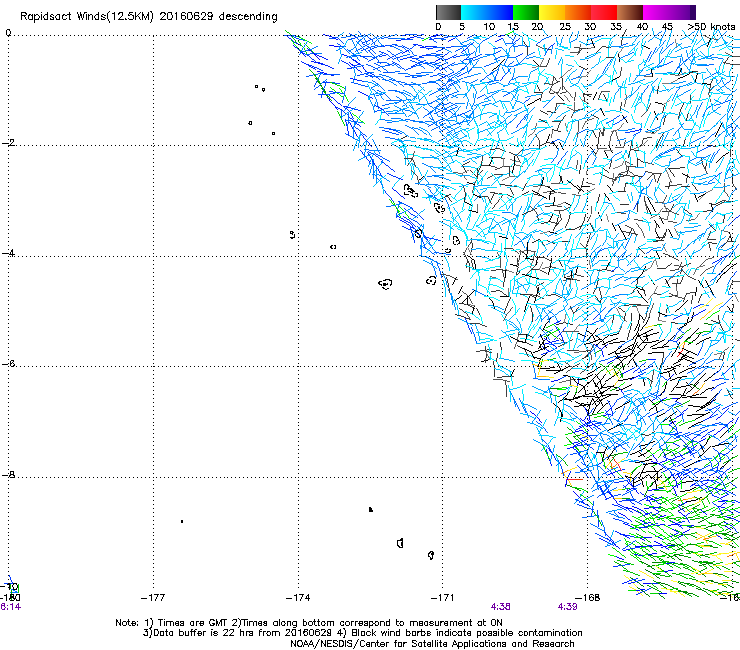Click the magenta 40-45 knots color segment

click(656, 12)
